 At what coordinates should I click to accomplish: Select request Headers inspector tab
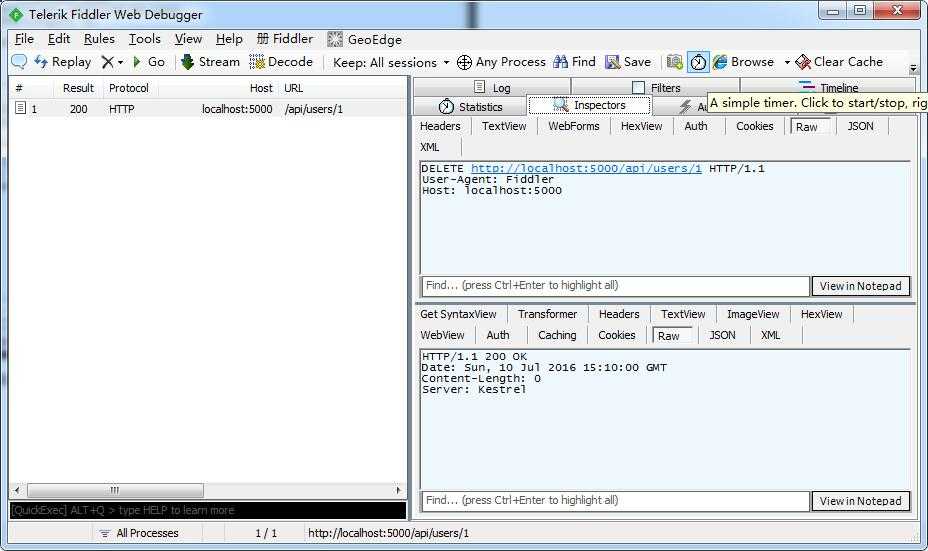coord(440,126)
